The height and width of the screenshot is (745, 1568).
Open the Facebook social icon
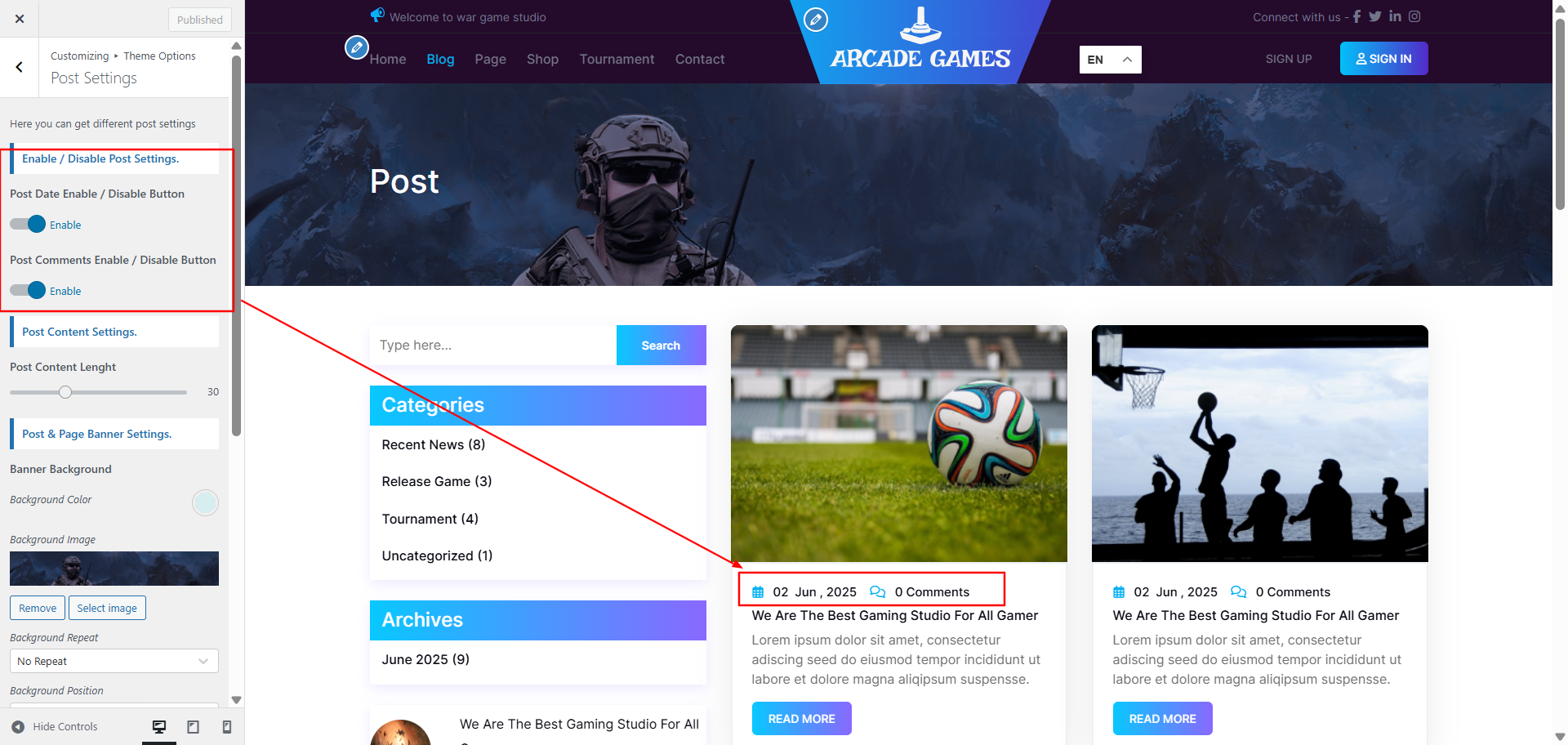tap(1356, 16)
